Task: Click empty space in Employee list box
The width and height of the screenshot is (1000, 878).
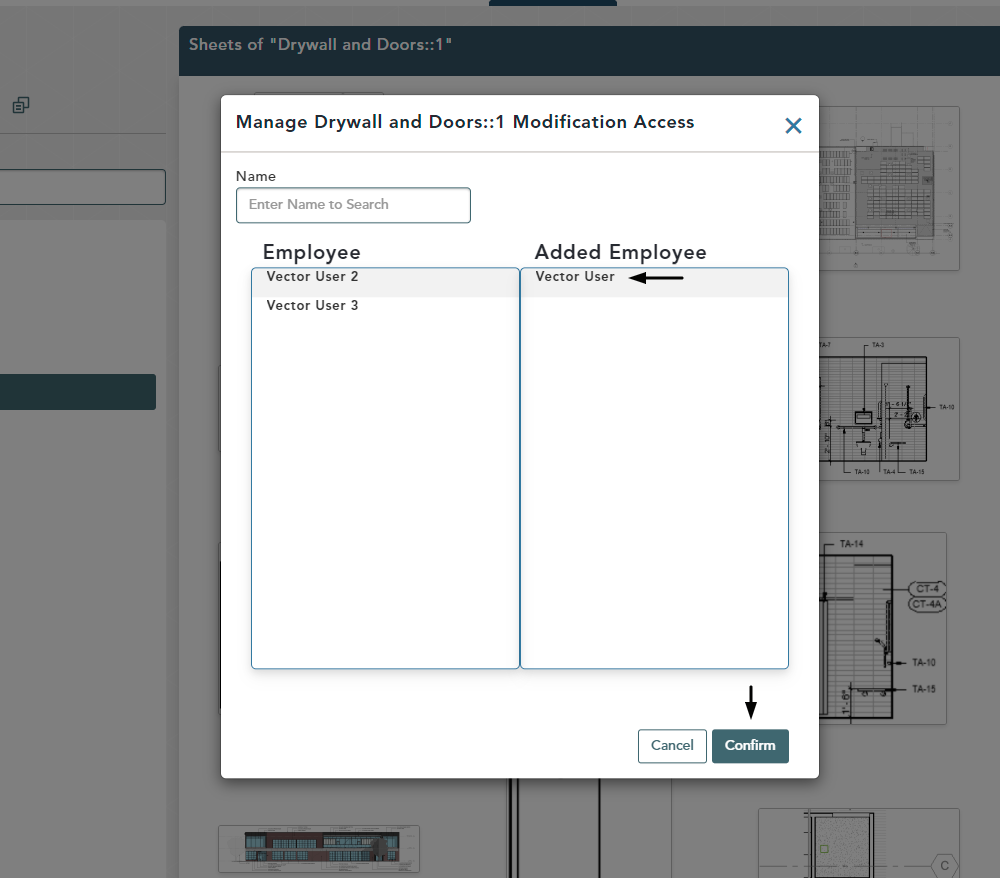Action: (385, 490)
